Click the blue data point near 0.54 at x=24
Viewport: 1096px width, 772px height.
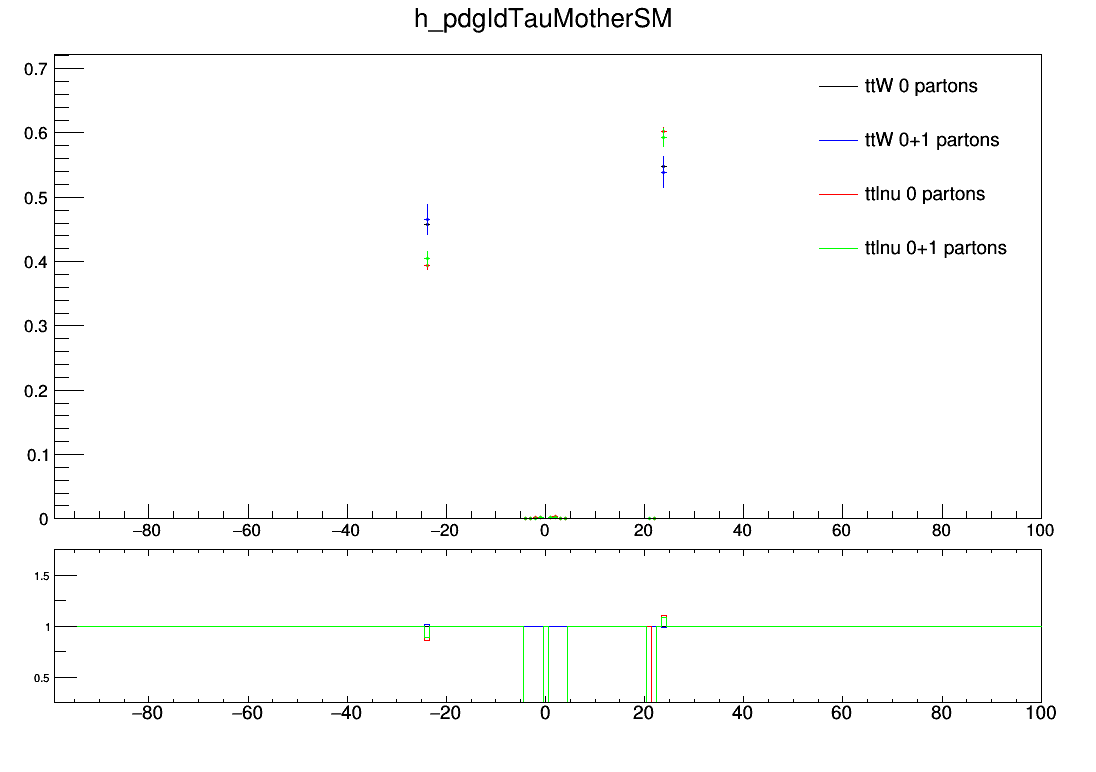click(x=663, y=172)
